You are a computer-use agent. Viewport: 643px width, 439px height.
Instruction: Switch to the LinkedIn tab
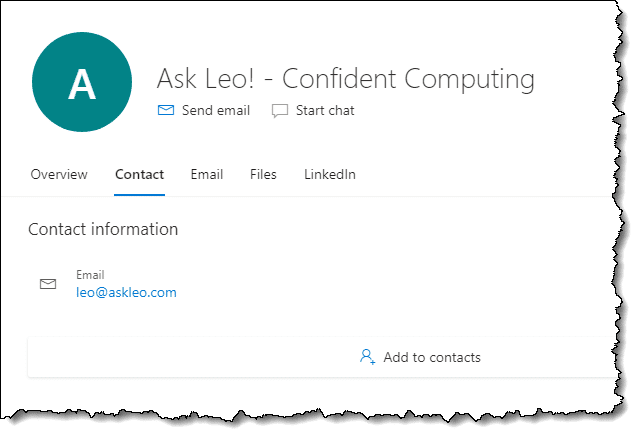click(330, 174)
